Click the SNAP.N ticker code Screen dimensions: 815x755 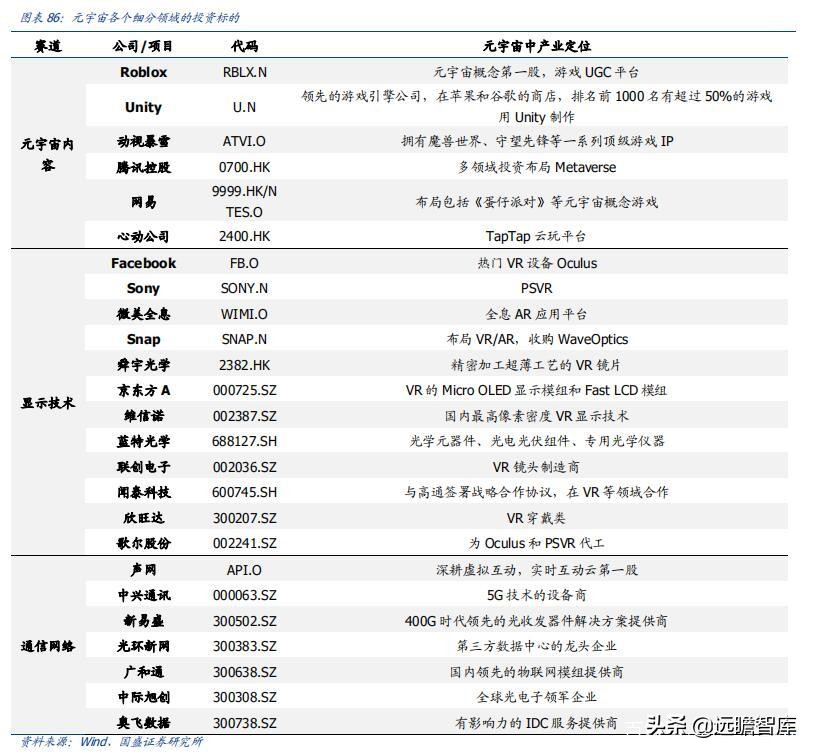coord(244,339)
